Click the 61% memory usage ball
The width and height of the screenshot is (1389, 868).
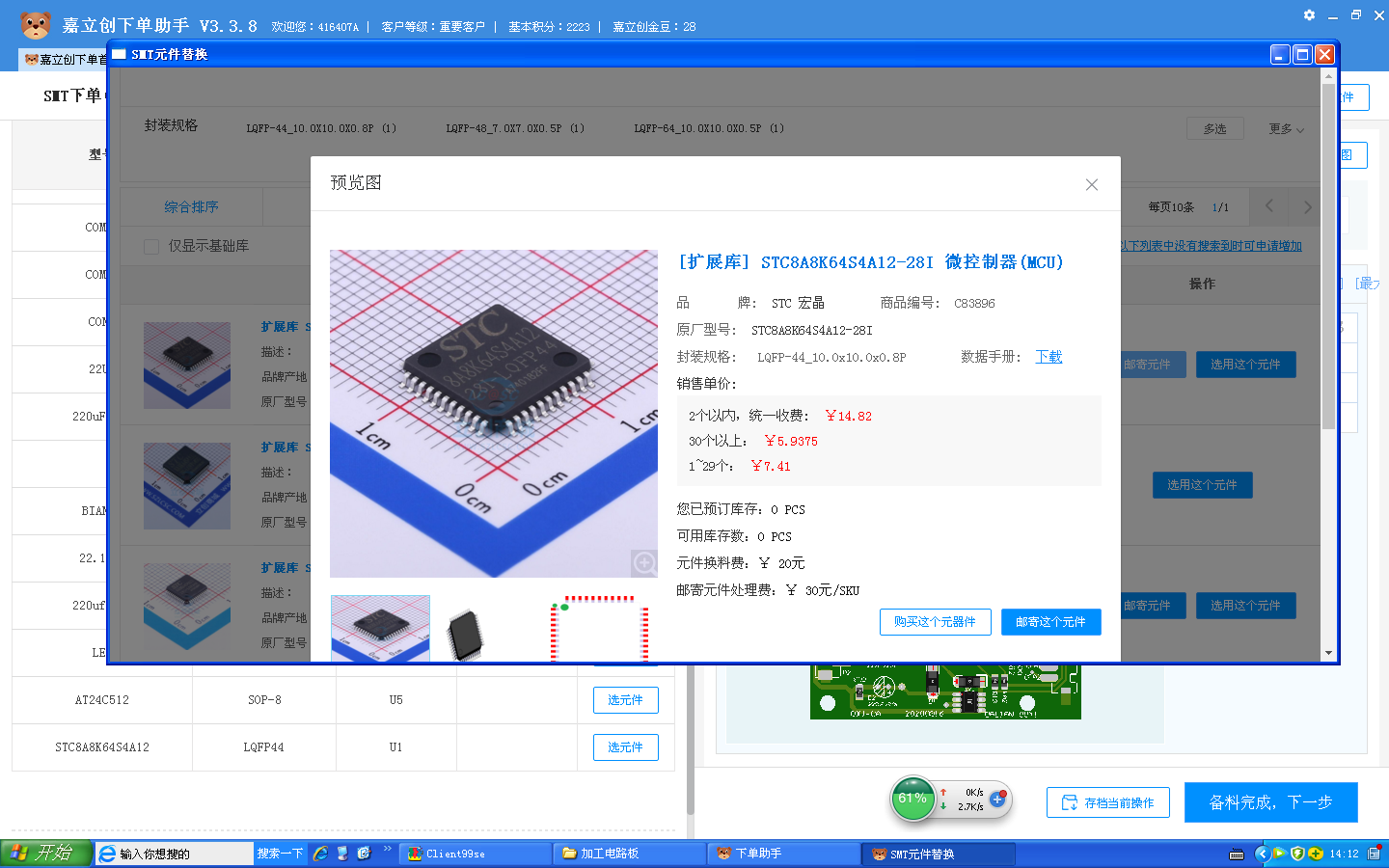point(912,800)
